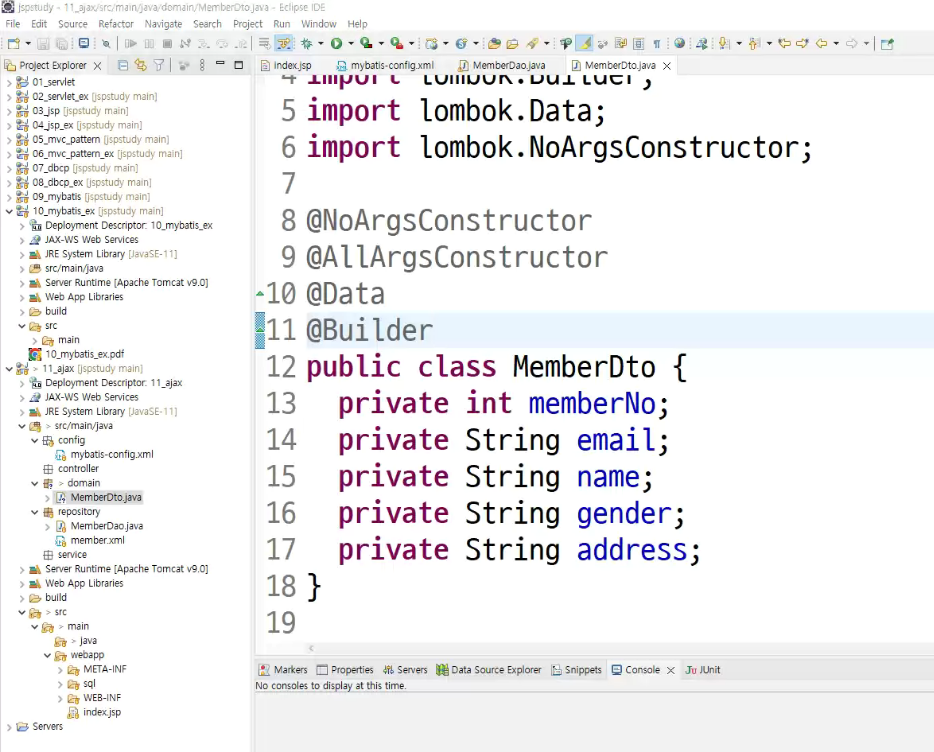
Task: Toggle Link with Editor in Project Explorer
Action: pos(141,65)
